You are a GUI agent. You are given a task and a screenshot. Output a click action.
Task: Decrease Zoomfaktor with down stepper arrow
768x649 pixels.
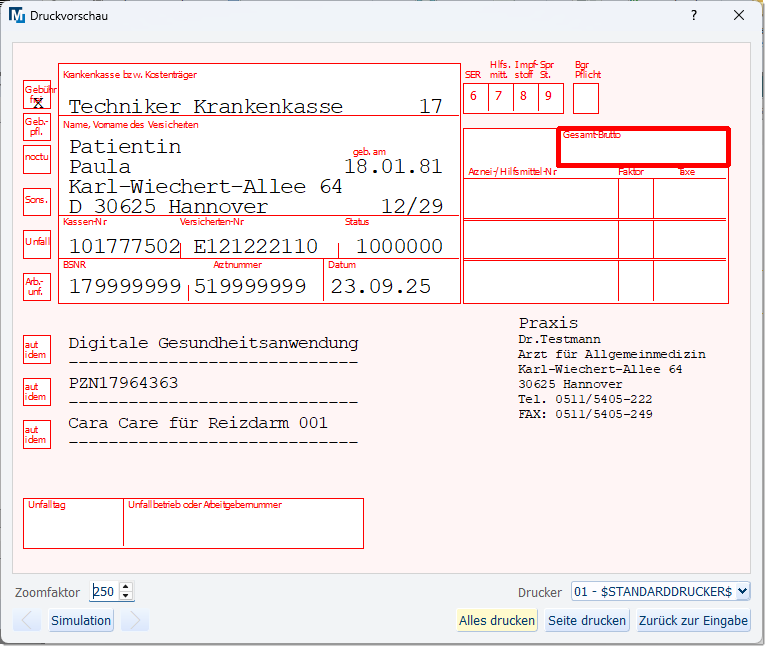(x=126, y=596)
